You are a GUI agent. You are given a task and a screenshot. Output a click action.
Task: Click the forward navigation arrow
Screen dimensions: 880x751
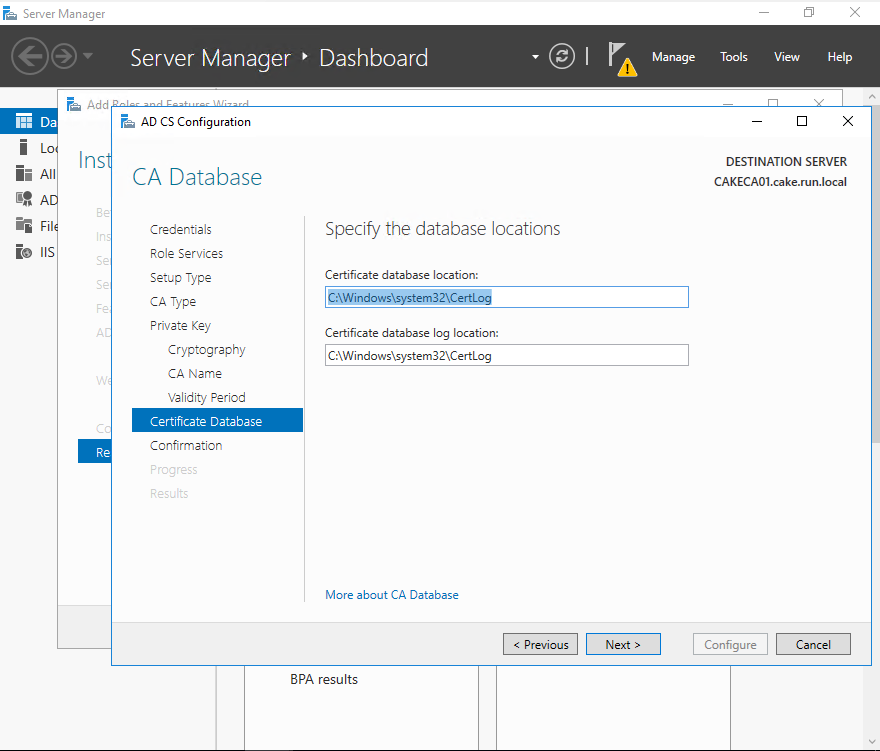coord(64,56)
